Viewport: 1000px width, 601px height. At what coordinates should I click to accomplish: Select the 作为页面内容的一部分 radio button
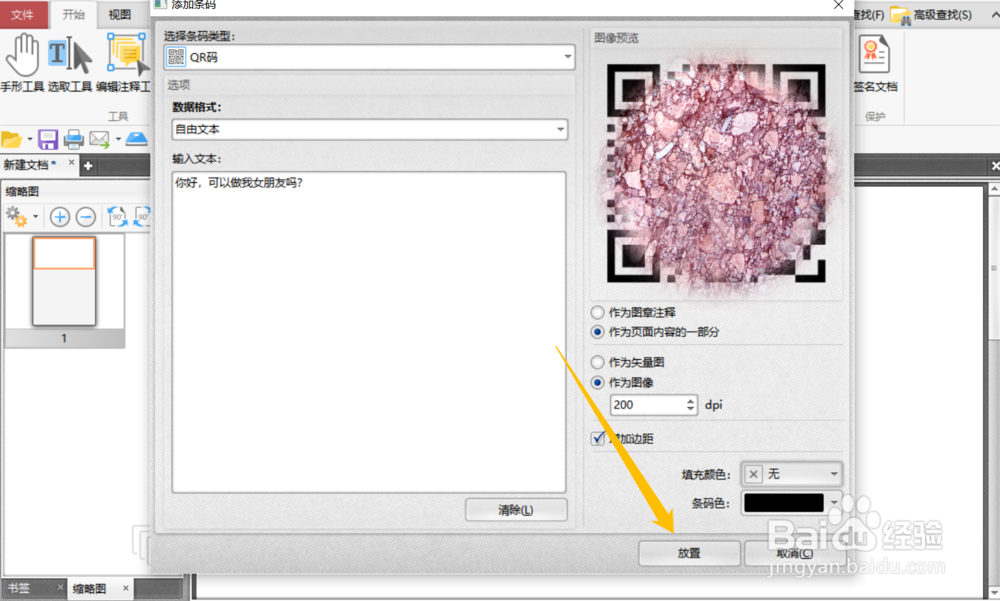point(598,332)
